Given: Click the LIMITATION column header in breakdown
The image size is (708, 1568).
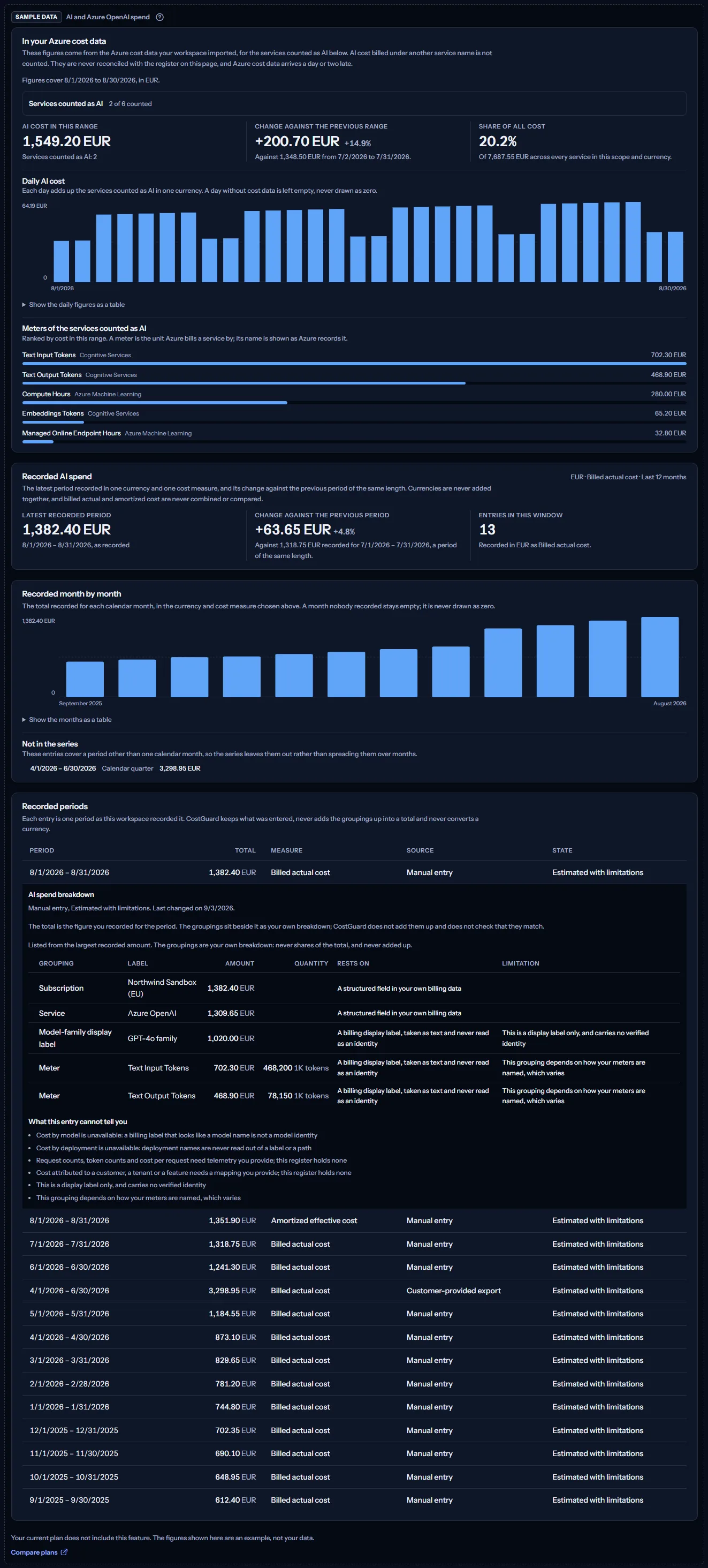Looking at the screenshot, I should coord(520,963).
